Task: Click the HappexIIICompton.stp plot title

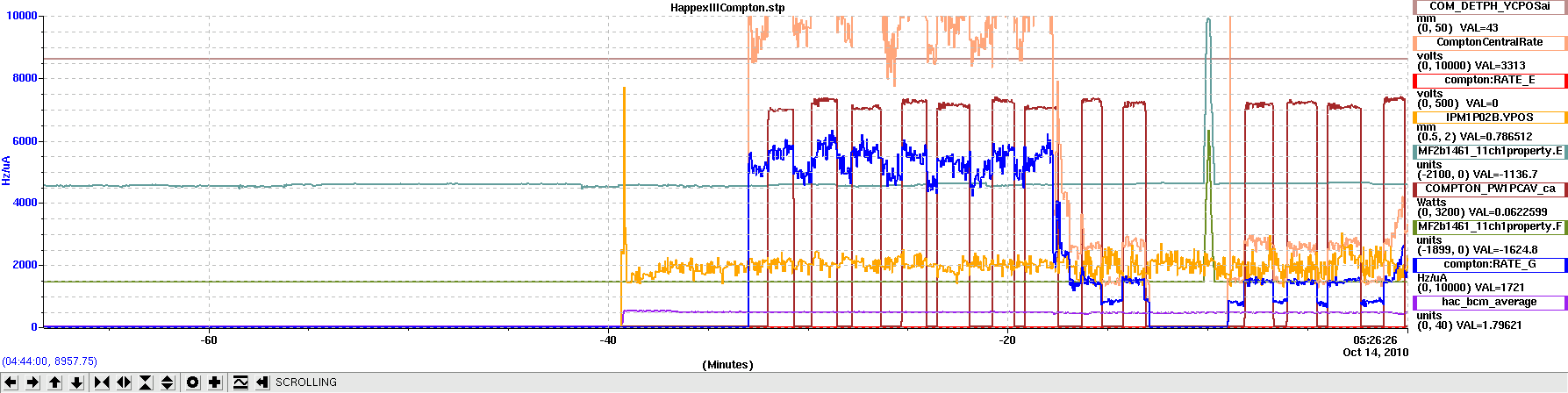Action: pos(727,7)
